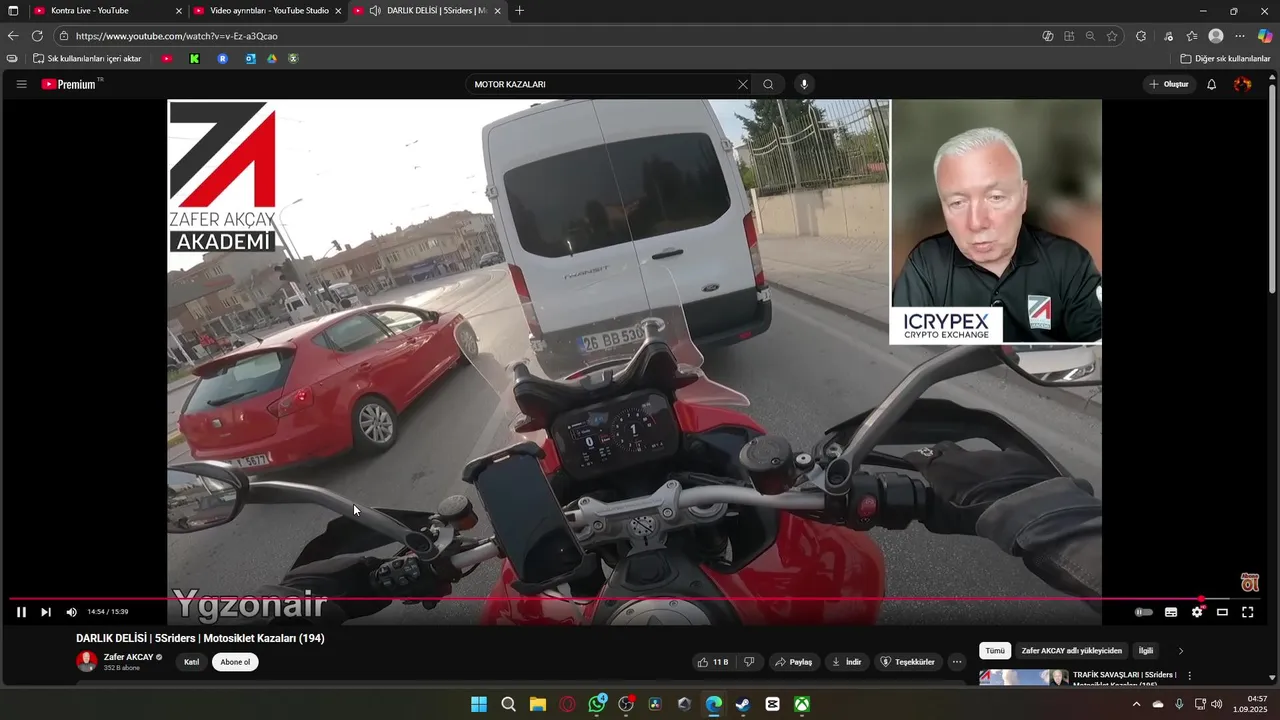This screenshot has width=1280, height=720.
Task: Open the YouTube account avatar menu
Action: (1243, 84)
